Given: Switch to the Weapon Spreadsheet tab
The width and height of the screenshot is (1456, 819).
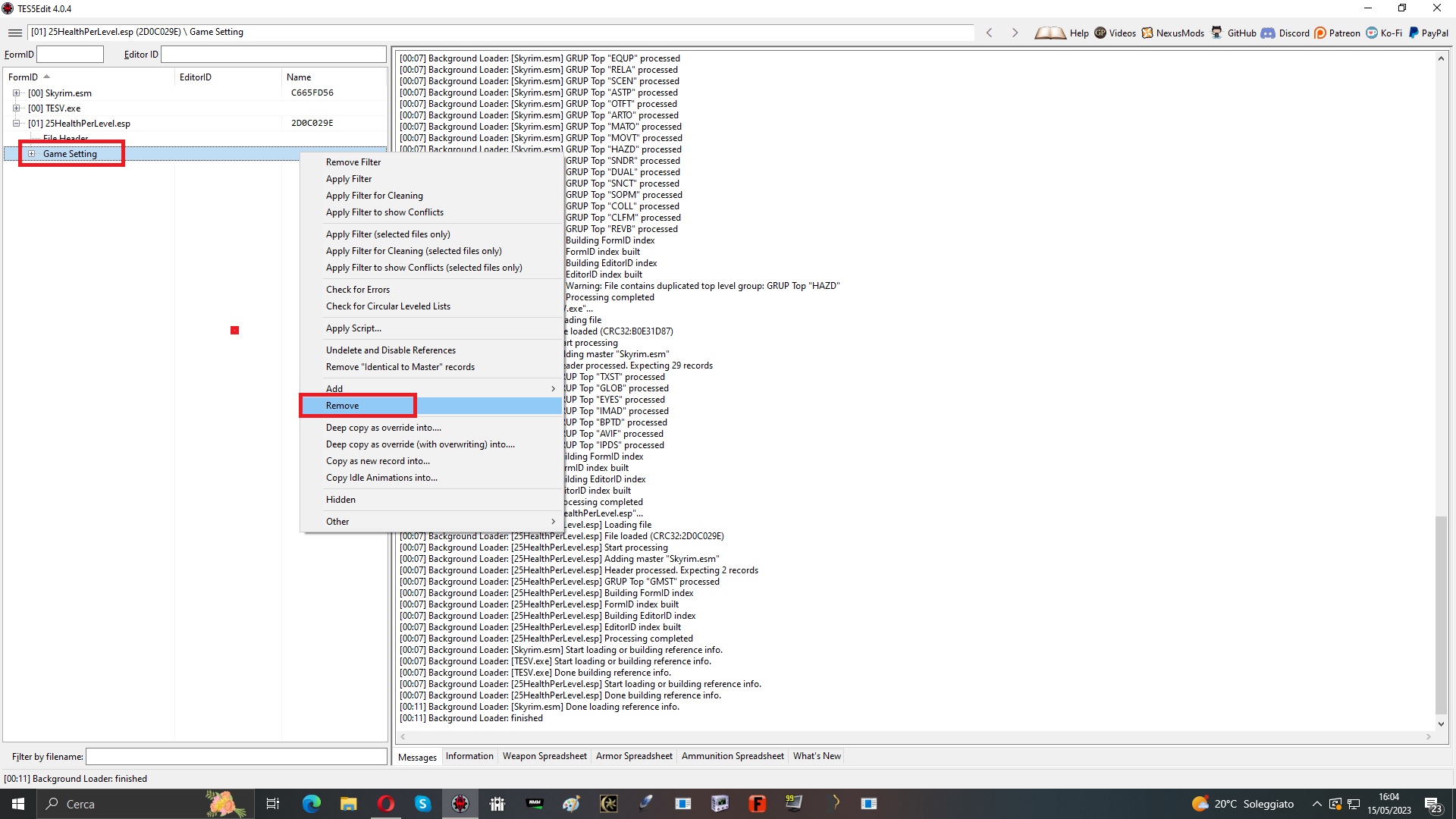Looking at the screenshot, I should coord(544,757).
